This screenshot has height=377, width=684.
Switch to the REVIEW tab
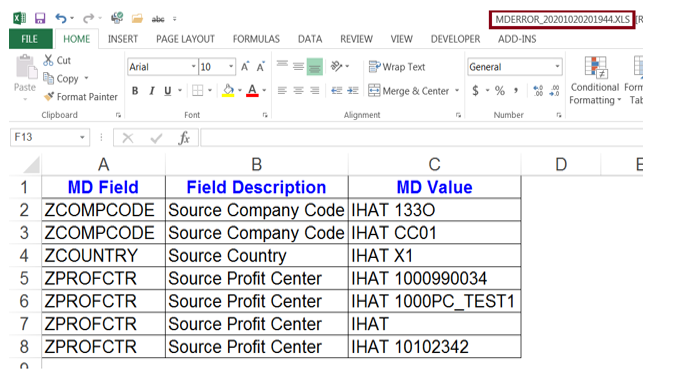tap(356, 39)
